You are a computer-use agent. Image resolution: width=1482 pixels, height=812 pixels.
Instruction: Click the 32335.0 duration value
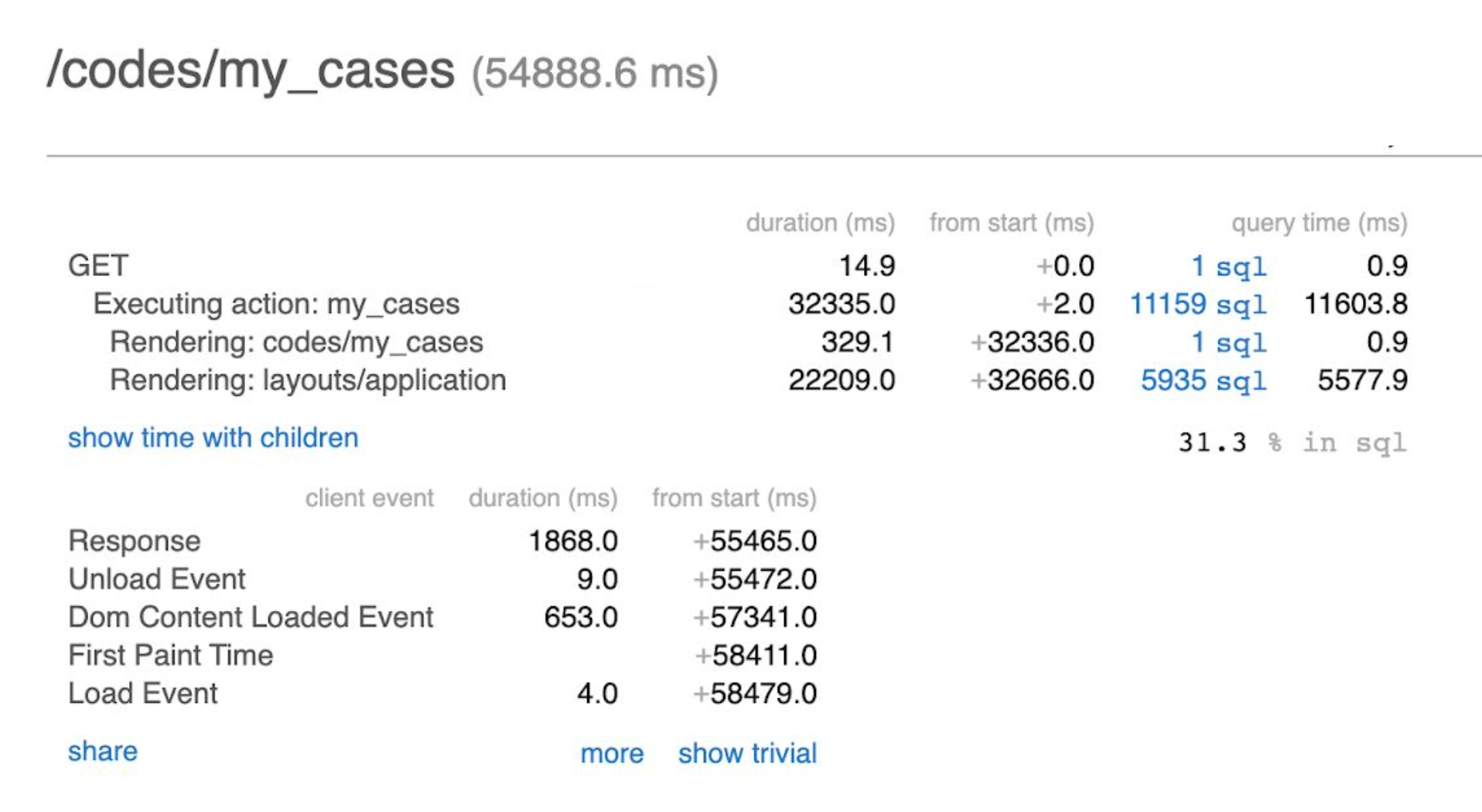842,304
